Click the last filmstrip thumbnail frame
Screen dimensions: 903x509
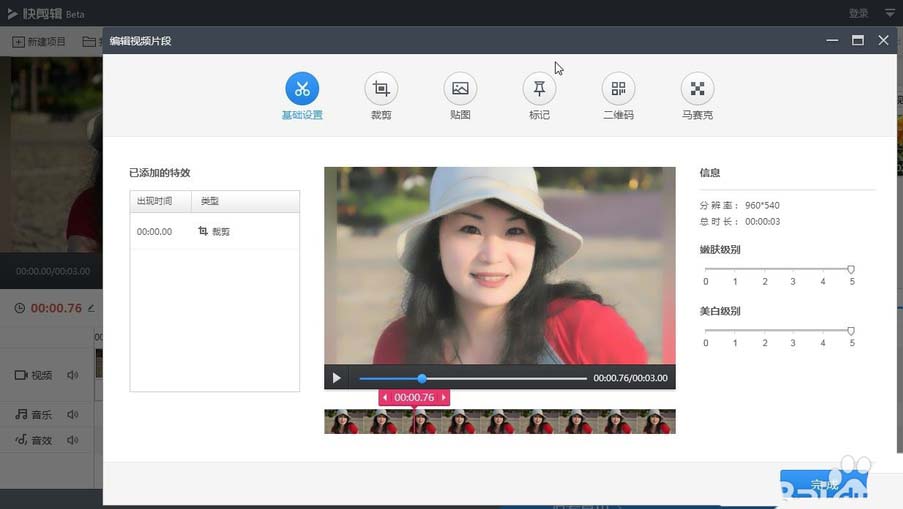pos(656,421)
